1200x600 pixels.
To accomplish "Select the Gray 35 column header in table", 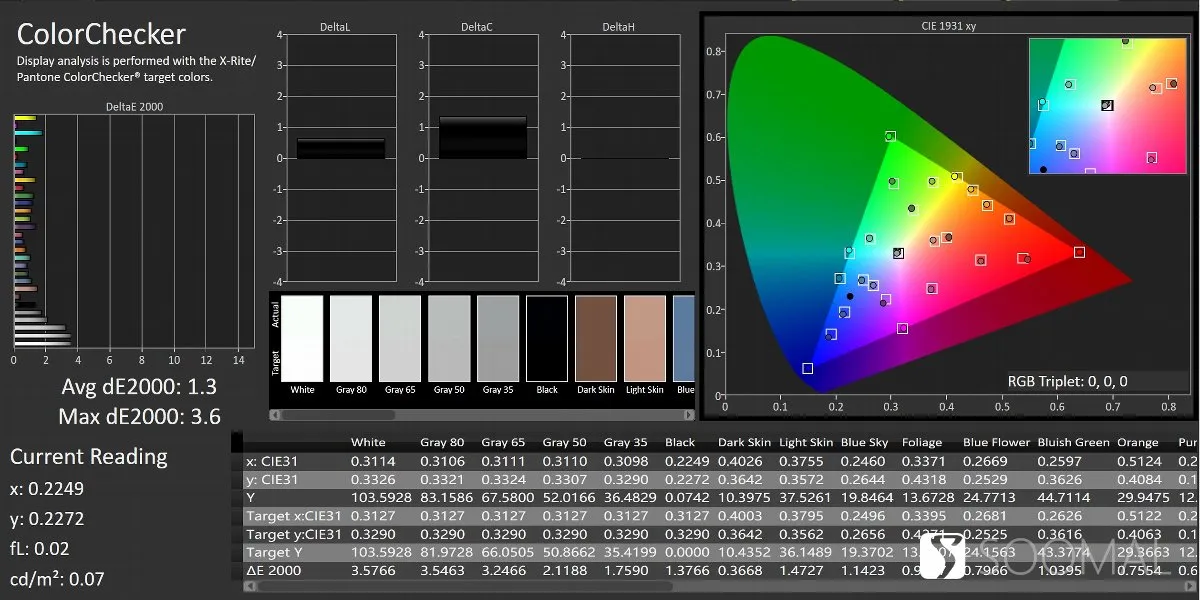I will (625, 442).
